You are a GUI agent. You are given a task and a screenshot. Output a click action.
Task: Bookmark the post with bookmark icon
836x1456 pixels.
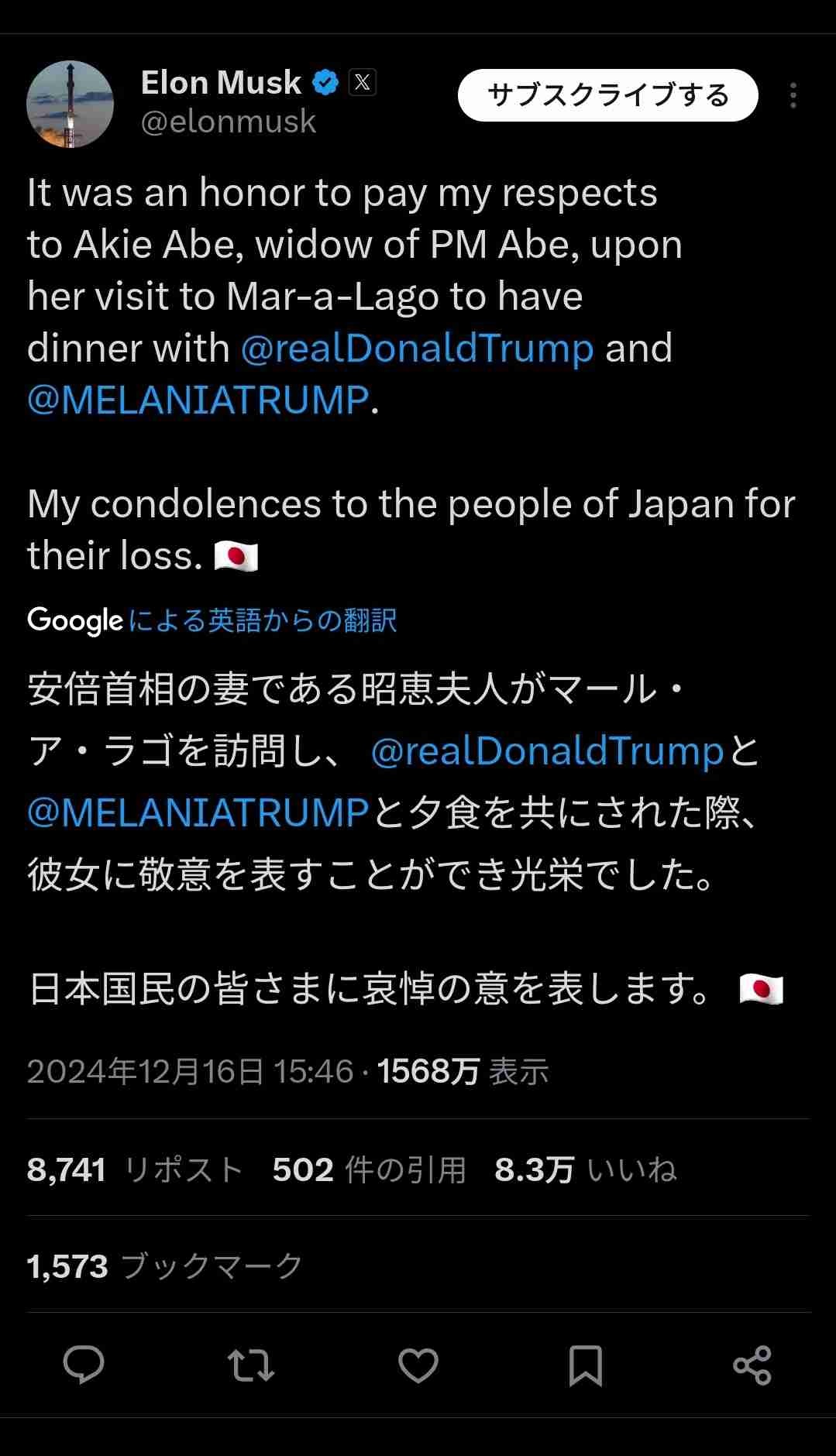(585, 1365)
